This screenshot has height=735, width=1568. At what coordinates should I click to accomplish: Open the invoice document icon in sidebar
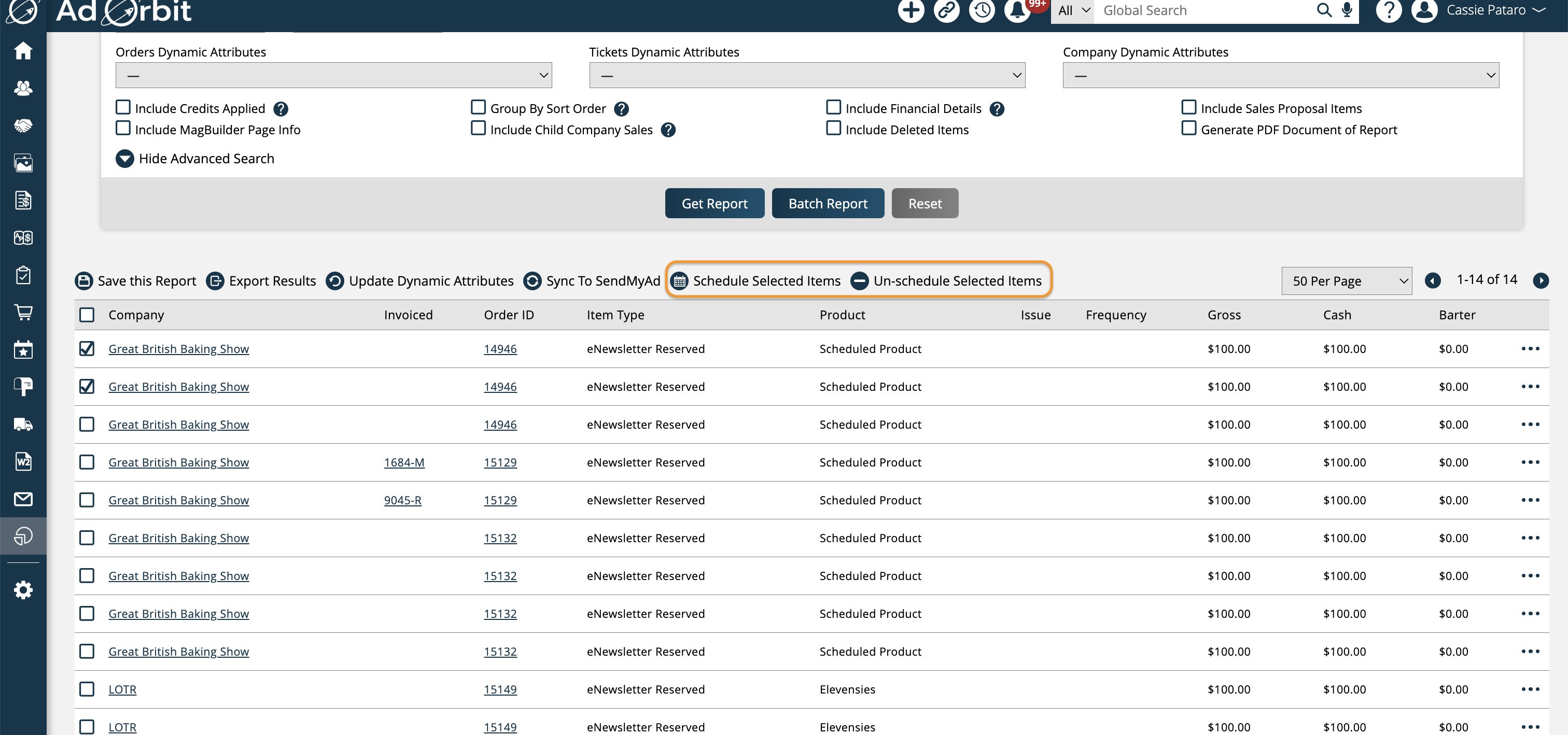coord(23,200)
